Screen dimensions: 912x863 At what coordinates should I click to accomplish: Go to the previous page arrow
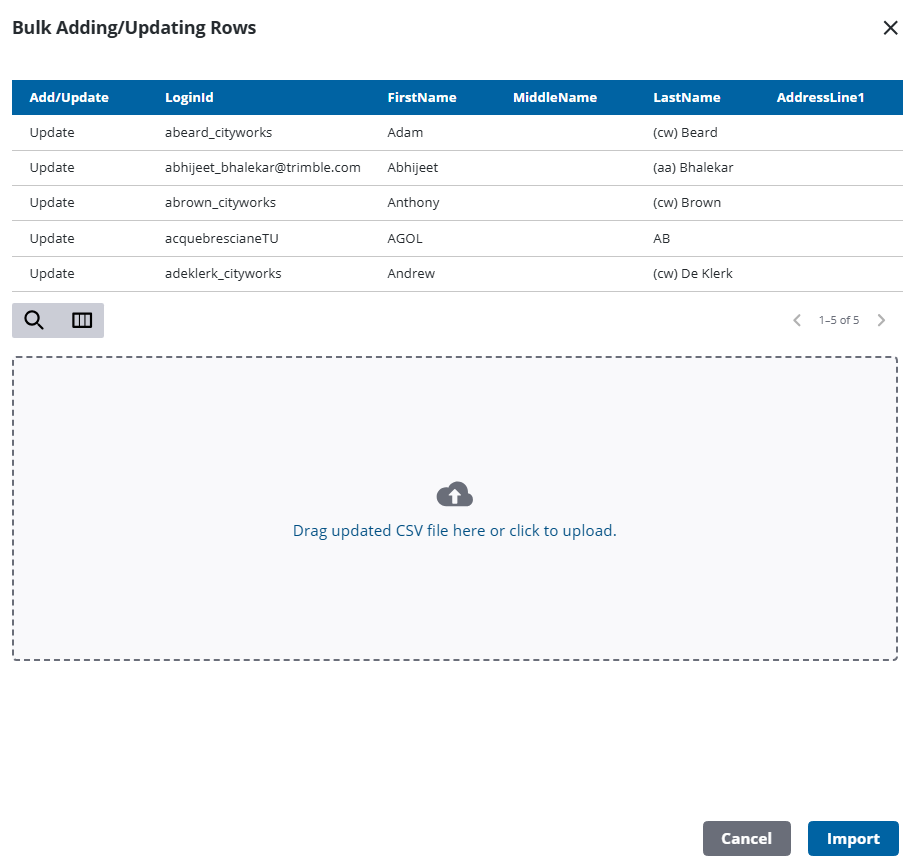pos(797,320)
